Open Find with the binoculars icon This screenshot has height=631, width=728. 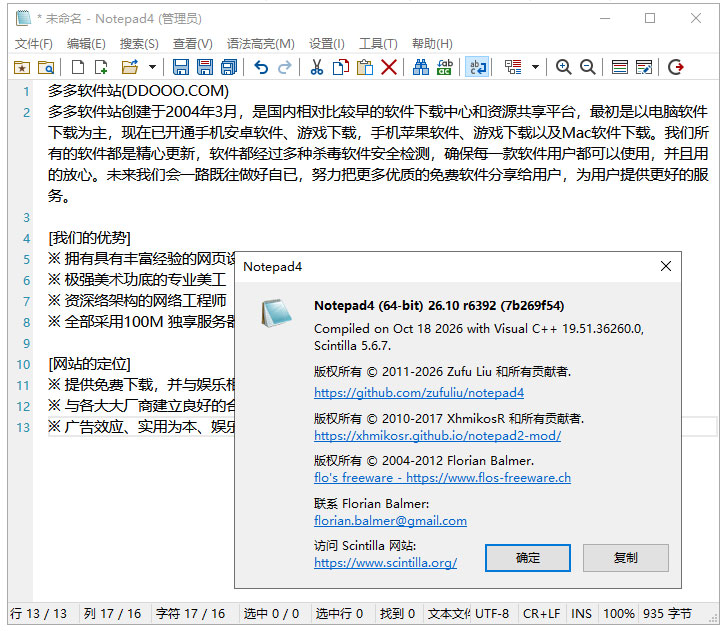point(421,67)
